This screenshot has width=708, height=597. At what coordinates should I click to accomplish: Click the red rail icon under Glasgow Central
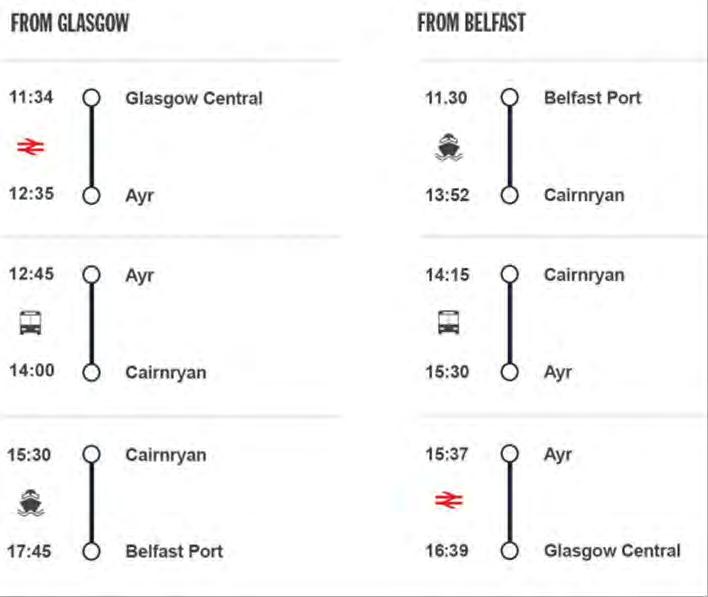(x=31, y=147)
